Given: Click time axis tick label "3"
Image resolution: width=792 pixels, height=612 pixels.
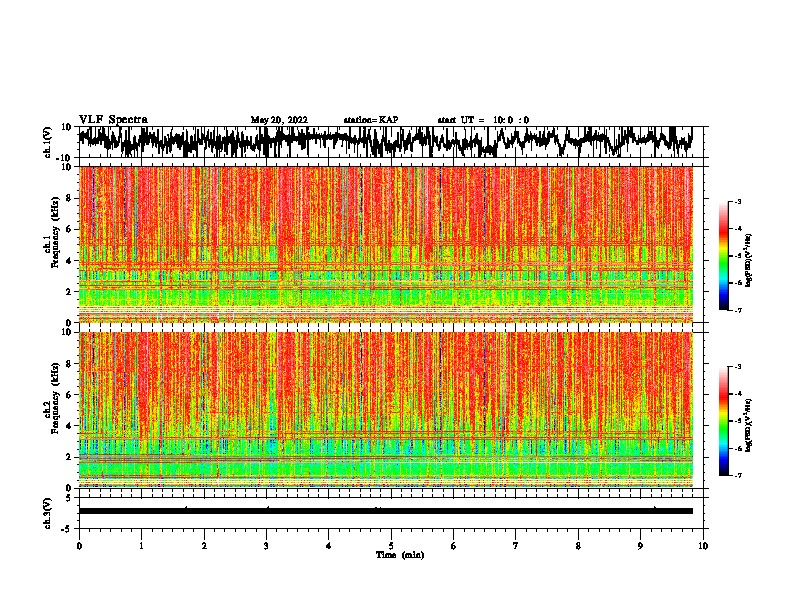Looking at the screenshot, I should (x=266, y=546).
